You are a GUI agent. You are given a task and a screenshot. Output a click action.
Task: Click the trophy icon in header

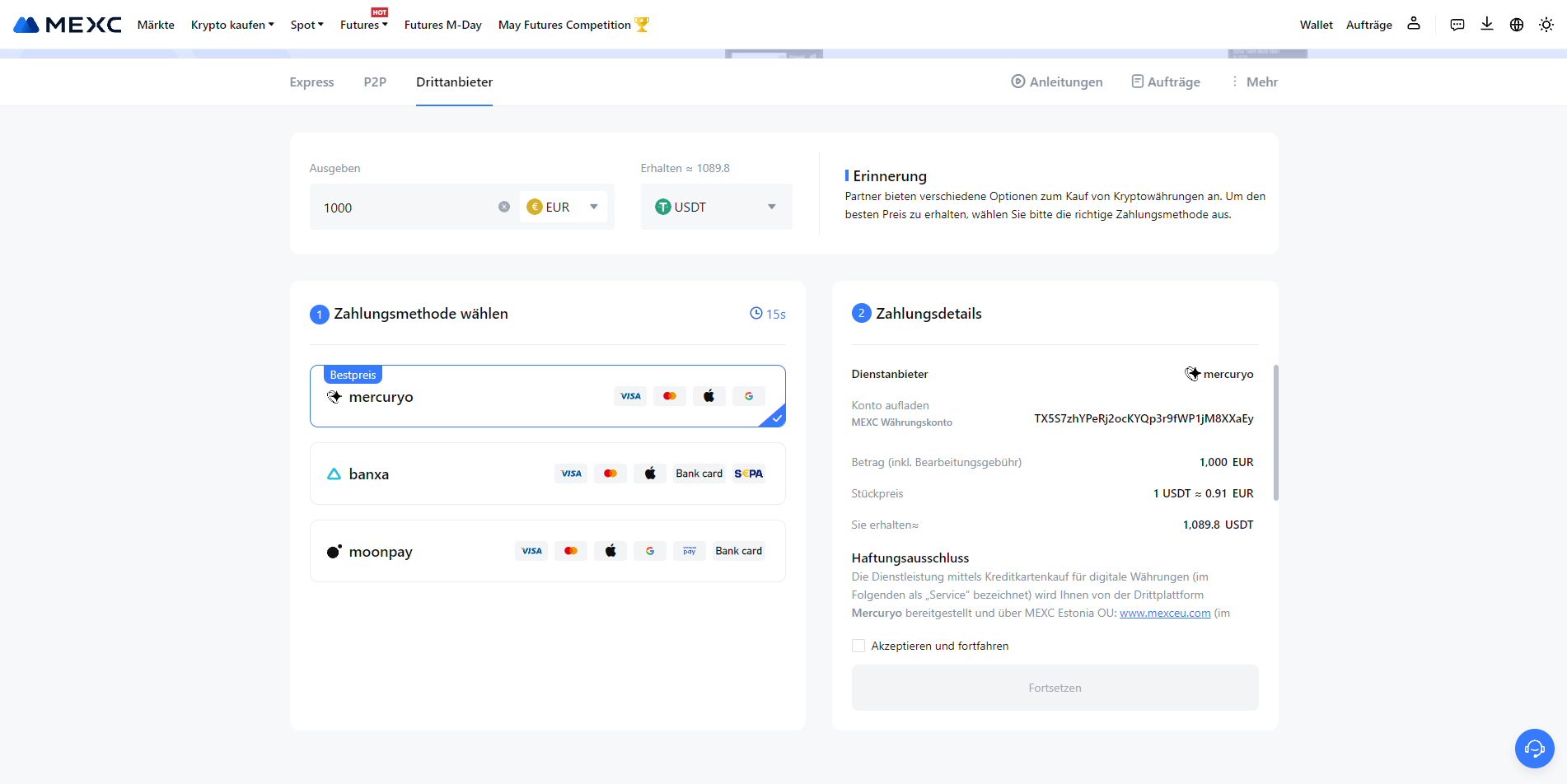point(642,25)
